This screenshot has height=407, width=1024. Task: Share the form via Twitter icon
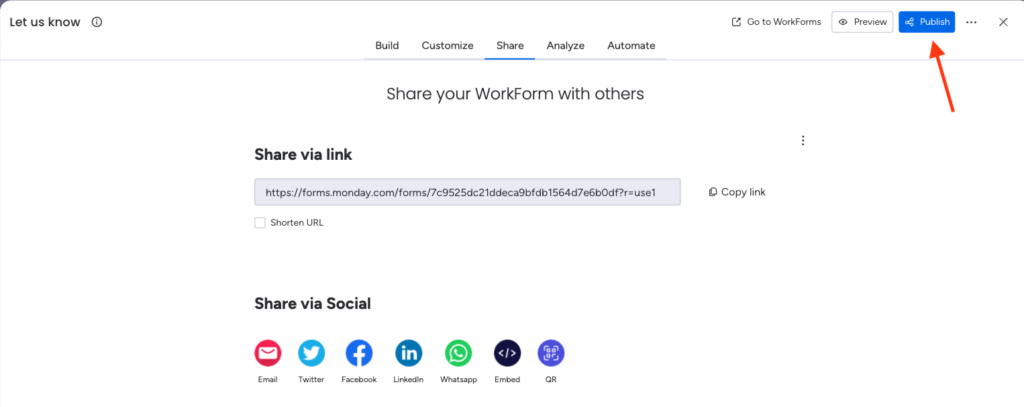click(312, 353)
